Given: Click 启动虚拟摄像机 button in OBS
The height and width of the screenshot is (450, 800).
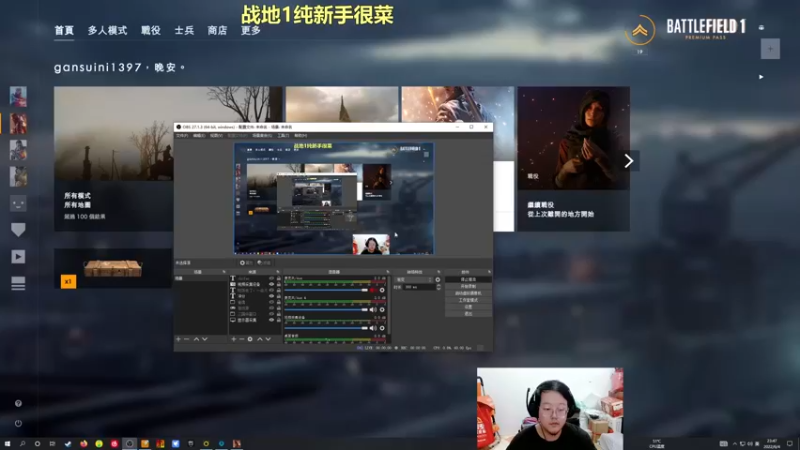Looking at the screenshot, I should [469, 293].
